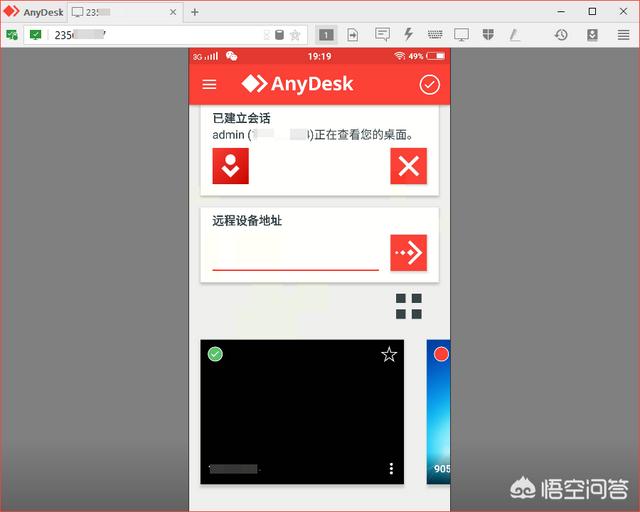Minimize the AnyDesk window
This screenshot has height=512, width=640.
coord(561,12)
